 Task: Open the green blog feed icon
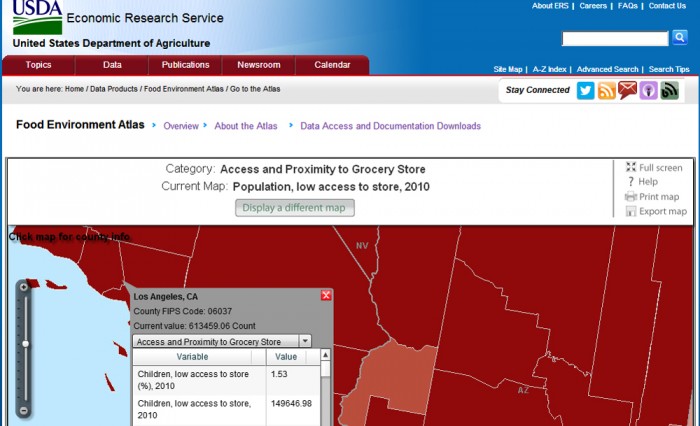(669, 91)
